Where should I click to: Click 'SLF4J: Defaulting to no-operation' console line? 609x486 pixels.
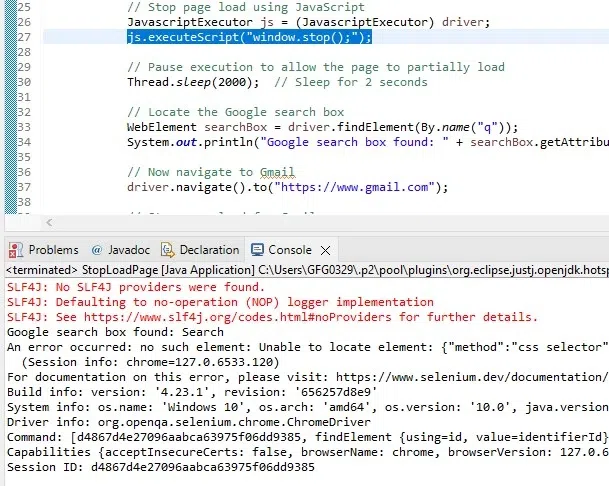pyautogui.click(x=220, y=302)
